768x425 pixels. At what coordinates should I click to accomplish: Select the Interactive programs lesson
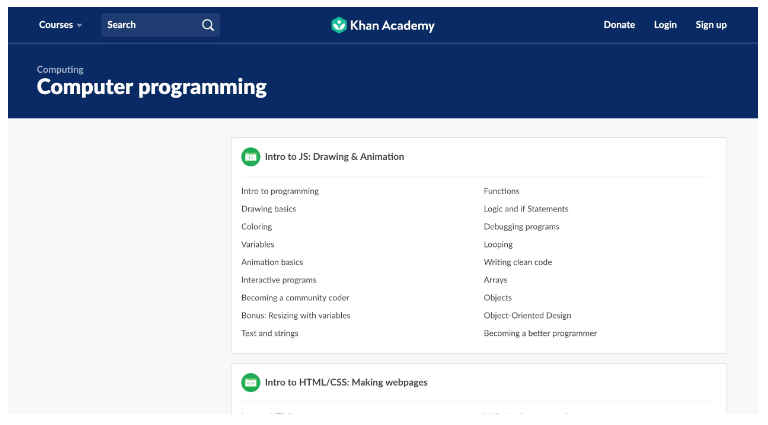(x=279, y=280)
